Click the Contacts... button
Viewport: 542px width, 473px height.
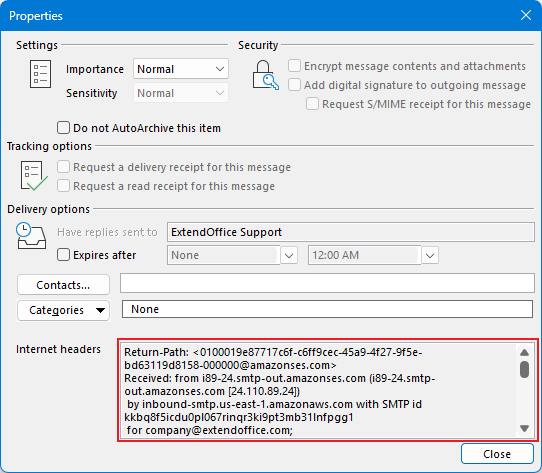tap(64, 285)
